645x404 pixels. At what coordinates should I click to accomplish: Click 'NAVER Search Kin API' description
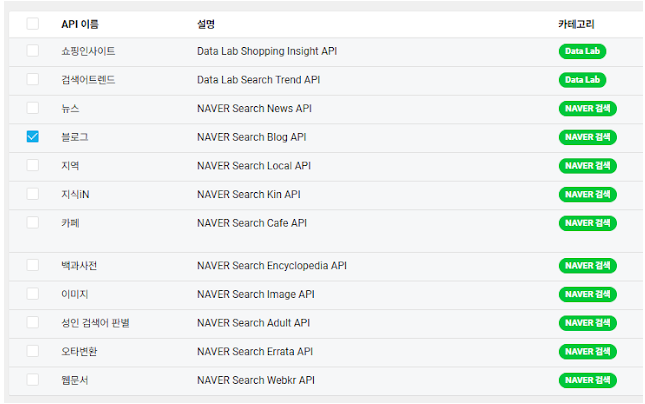pos(248,194)
